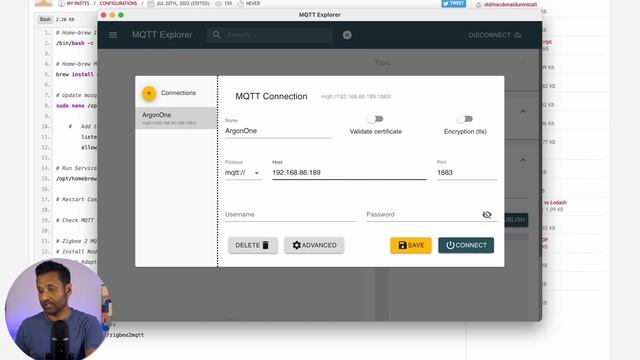640x360 pixels.
Task: Open Advanced connection settings
Action: point(314,245)
